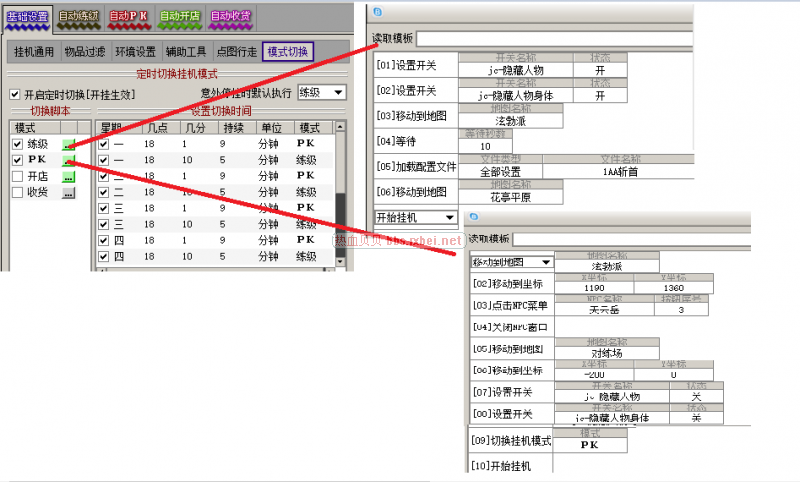Uncheck the 练级 mode checkbox
The image size is (800, 482).
(16, 145)
